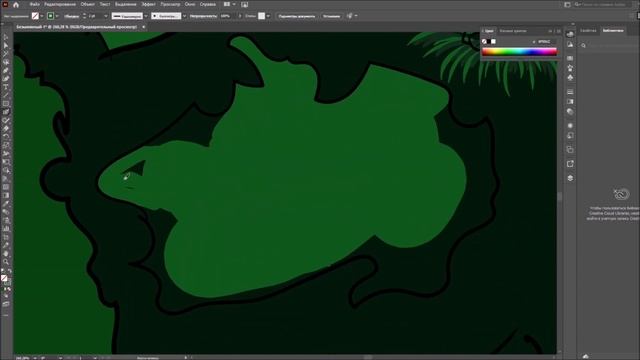Activate the fill/stroke box in toolbar

coord(4,278)
